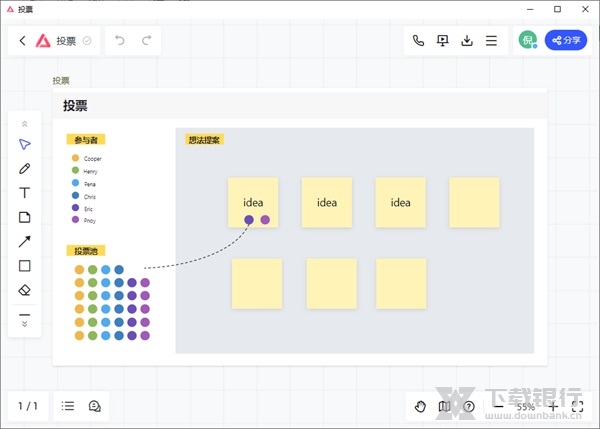Start a voice call
This screenshot has width=600, height=429.
tap(418, 41)
